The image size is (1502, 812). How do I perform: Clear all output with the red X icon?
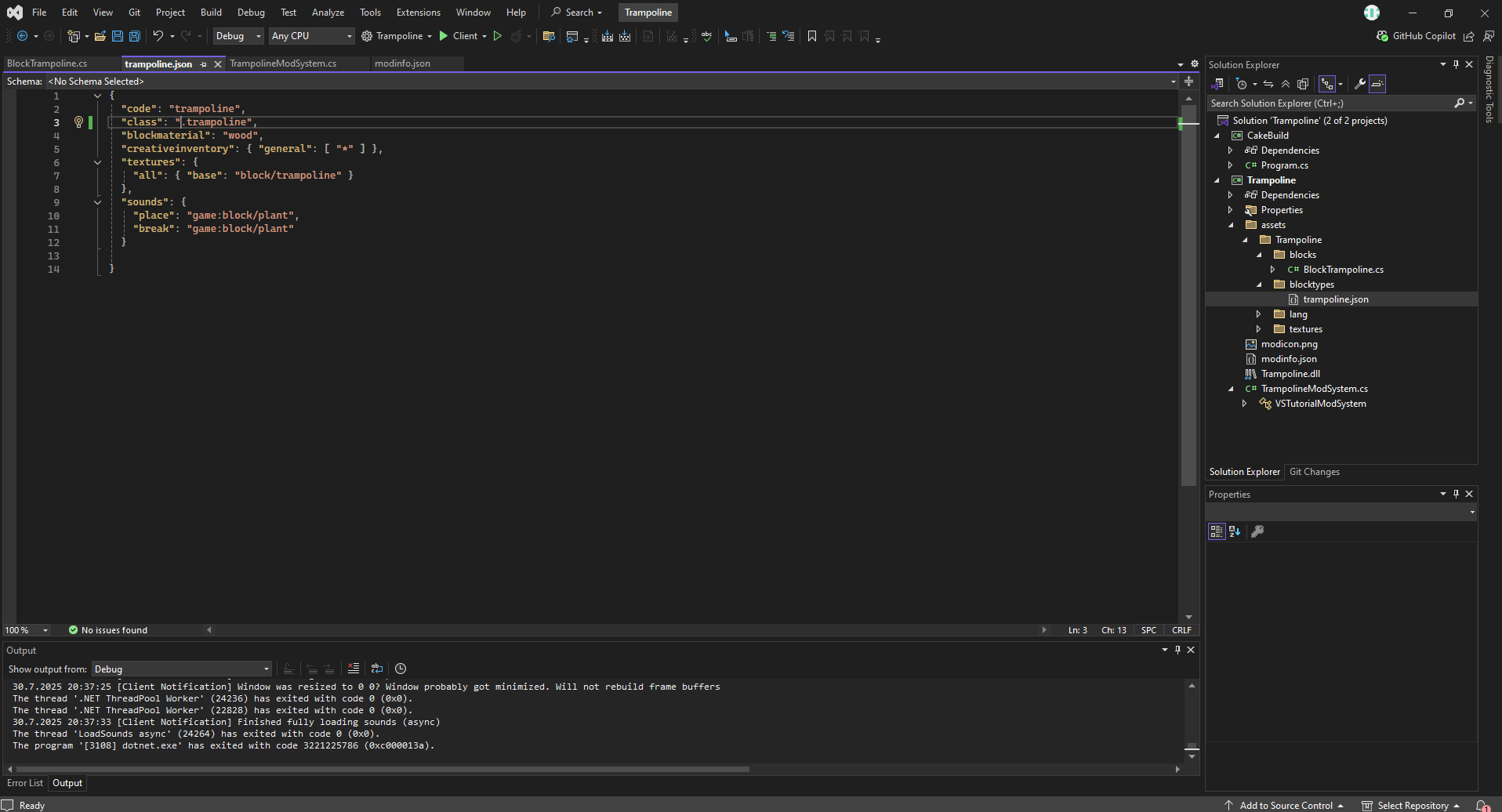[x=354, y=669]
